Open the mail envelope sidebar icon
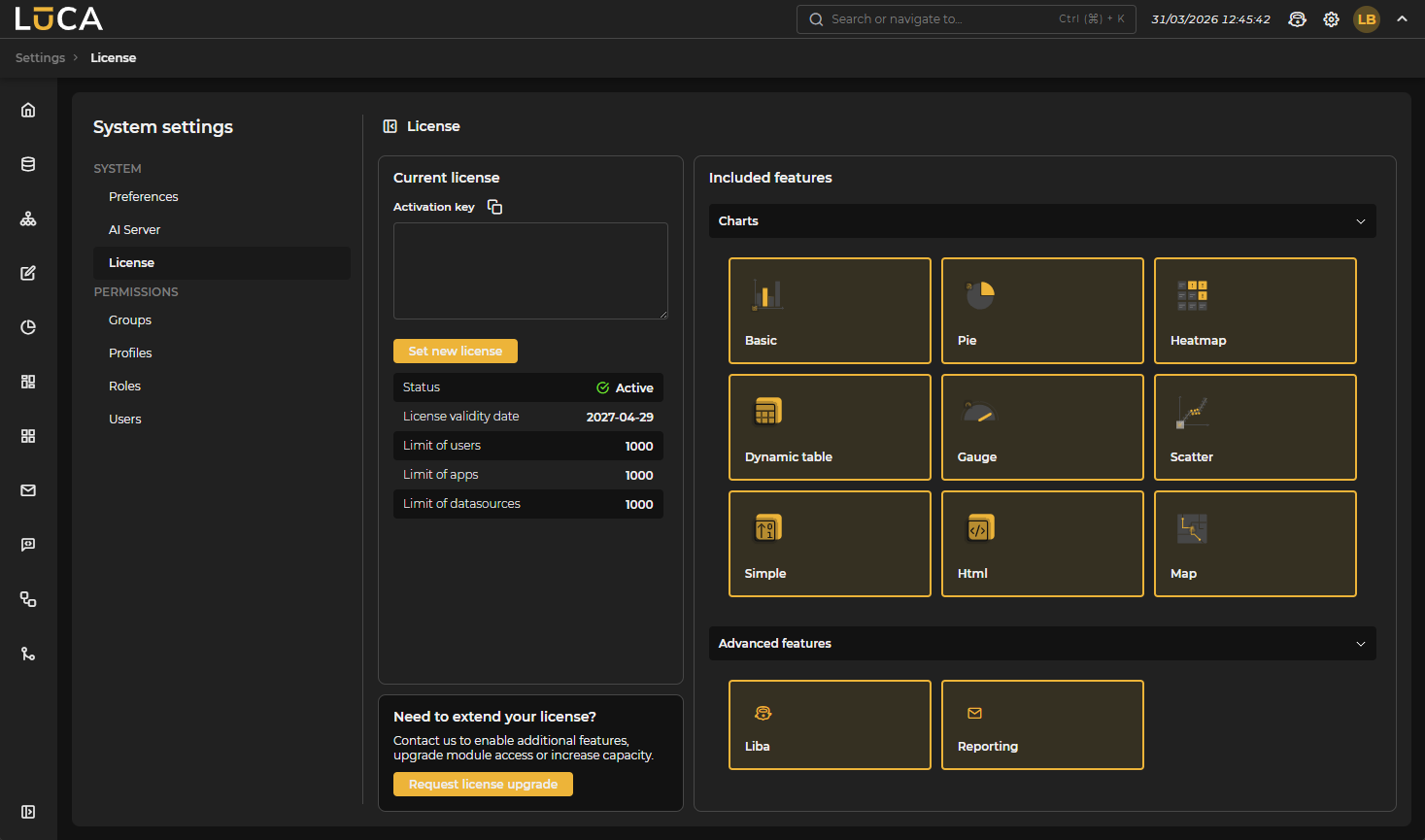This screenshot has height=840, width=1425. (28, 490)
